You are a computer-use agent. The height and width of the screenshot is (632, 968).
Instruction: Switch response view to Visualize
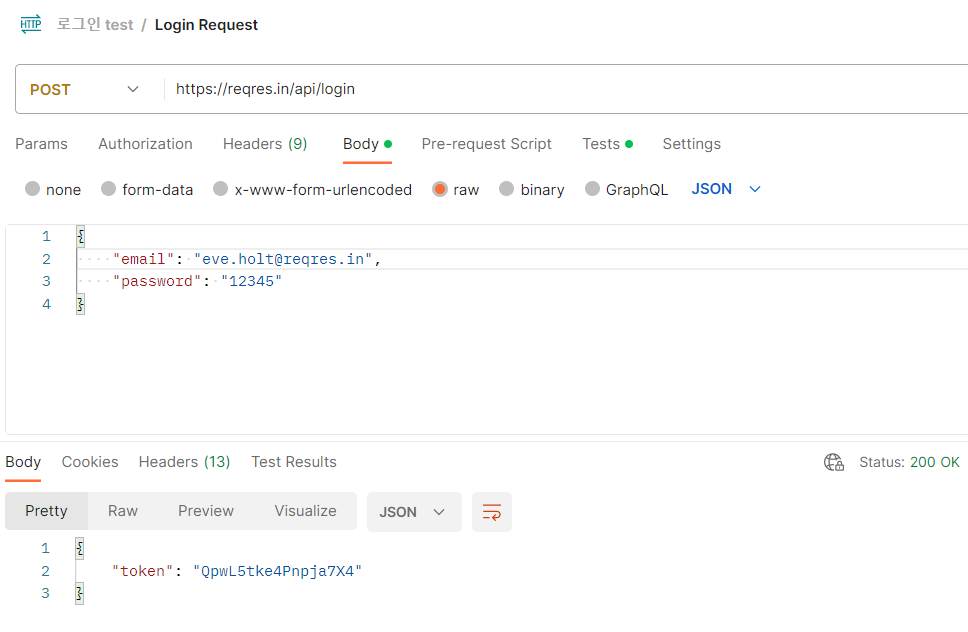306,511
